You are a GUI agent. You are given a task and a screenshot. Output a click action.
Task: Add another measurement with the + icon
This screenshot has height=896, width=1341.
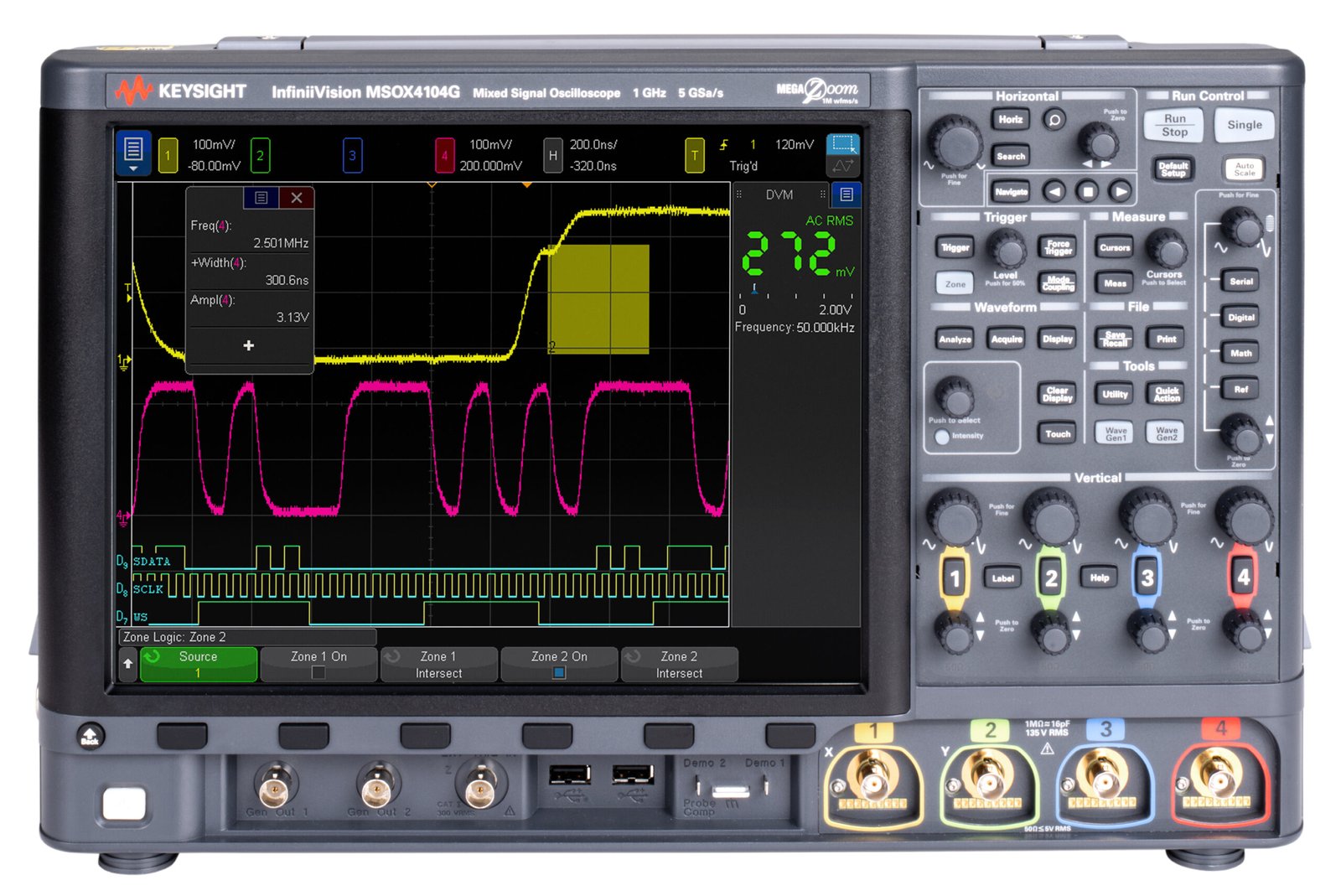tap(249, 345)
